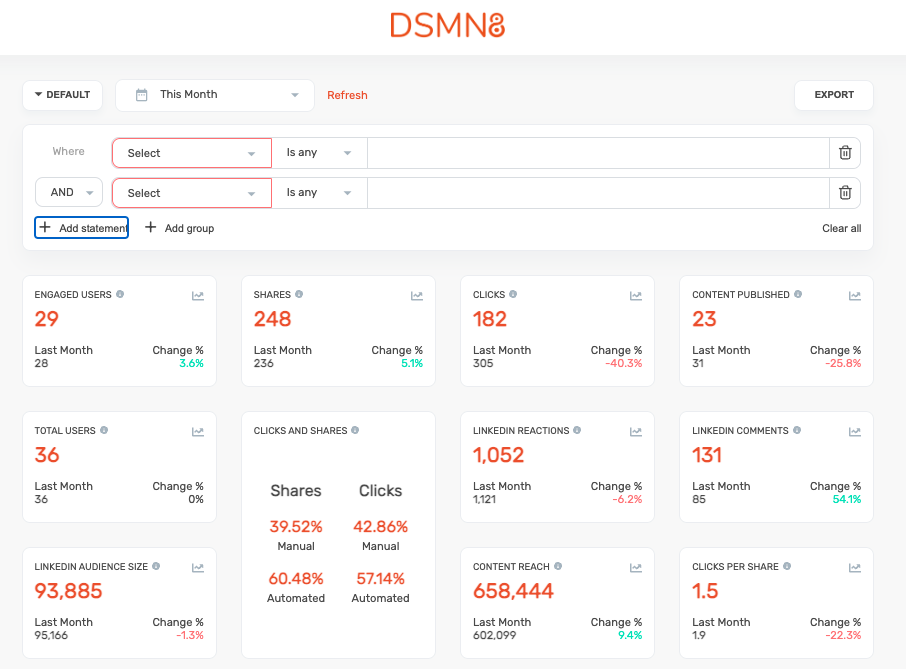The image size is (906, 669).
Task: Click the Content Reach info icon
Action: pyautogui.click(x=557, y=567)
